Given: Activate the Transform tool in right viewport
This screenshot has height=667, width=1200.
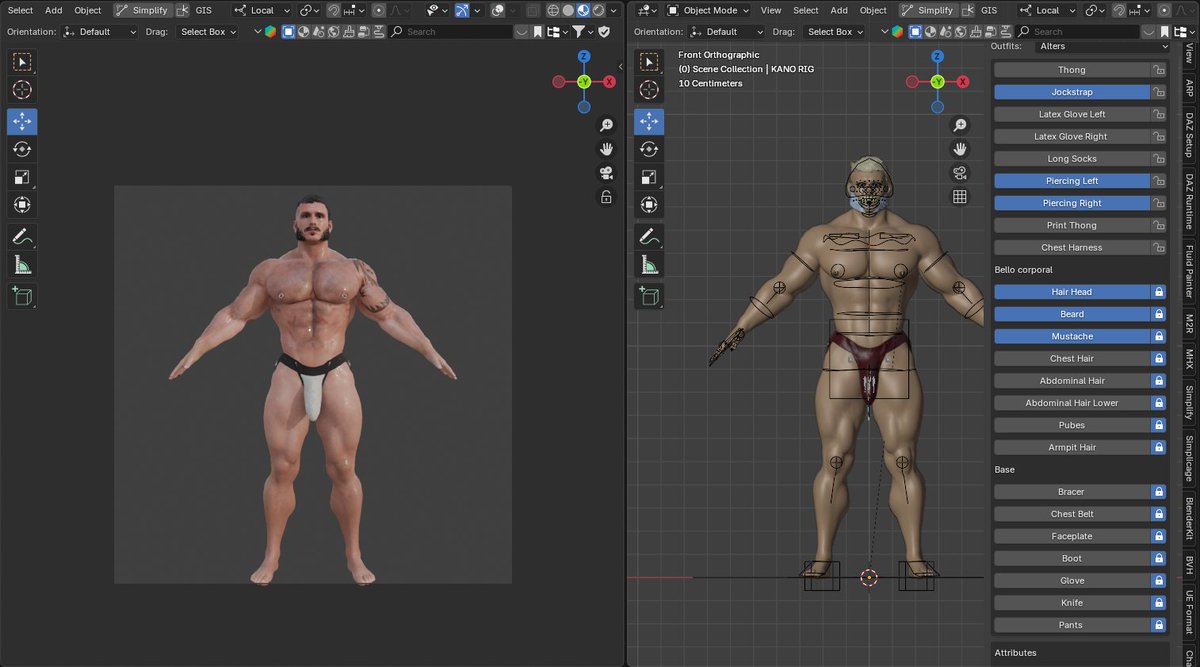Looking at the screenshot, I should [649, 205].
